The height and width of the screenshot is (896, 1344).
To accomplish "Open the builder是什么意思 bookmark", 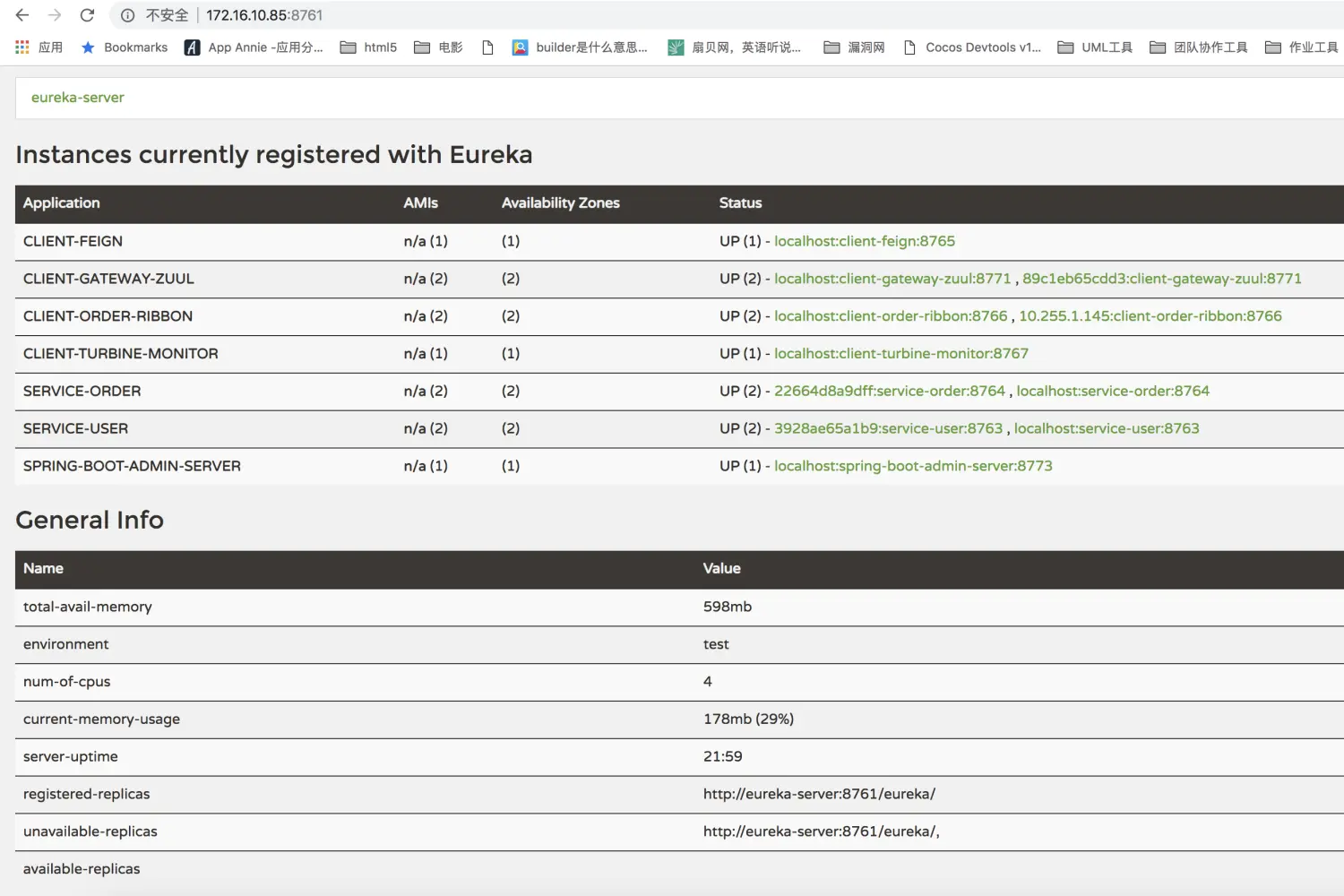I will click(x=580, y=47).
